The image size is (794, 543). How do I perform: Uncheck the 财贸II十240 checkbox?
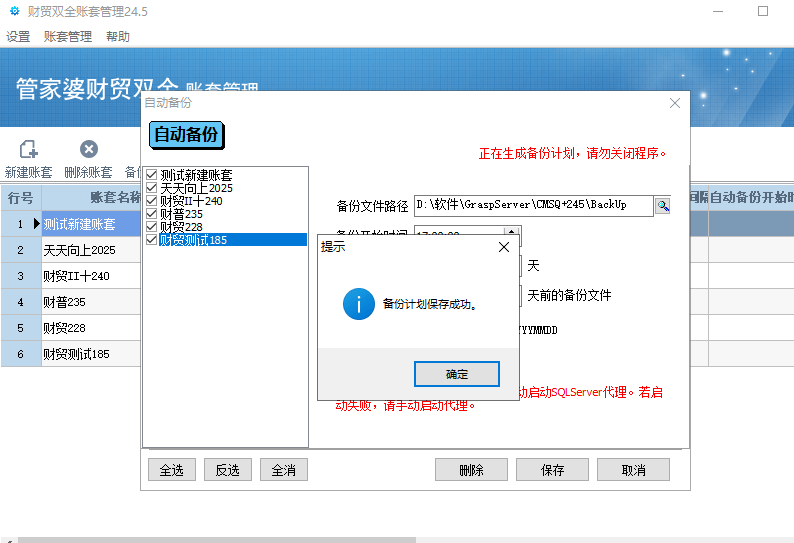pos(151,201)
